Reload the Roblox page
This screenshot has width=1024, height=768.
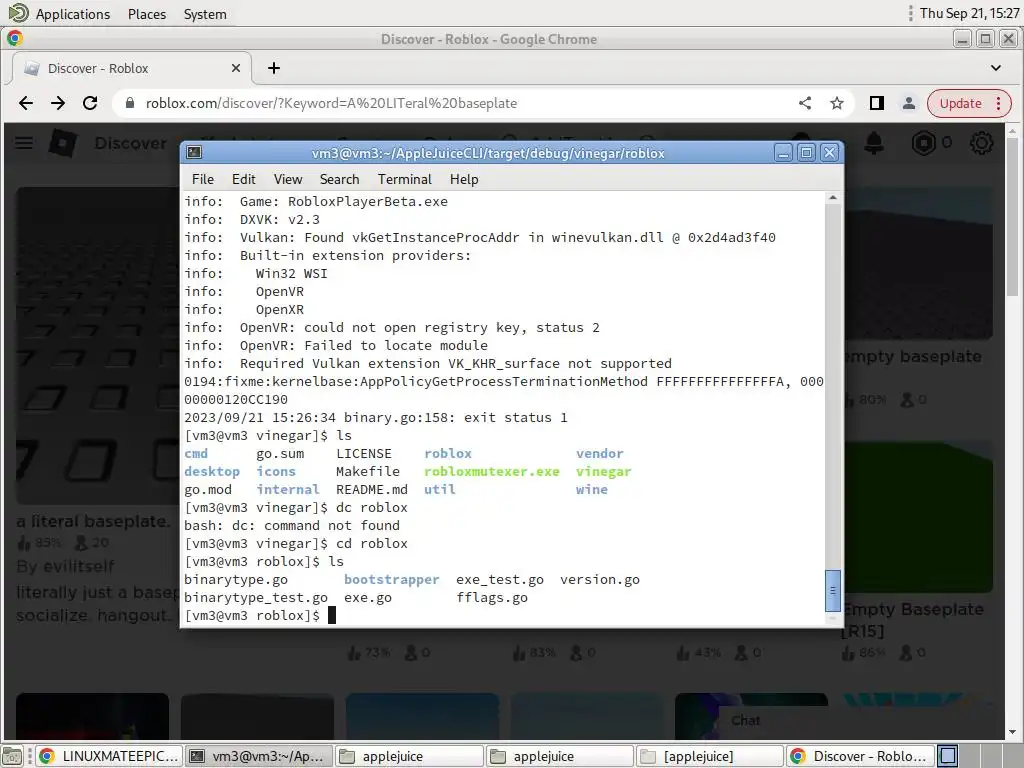pos(90,103)
